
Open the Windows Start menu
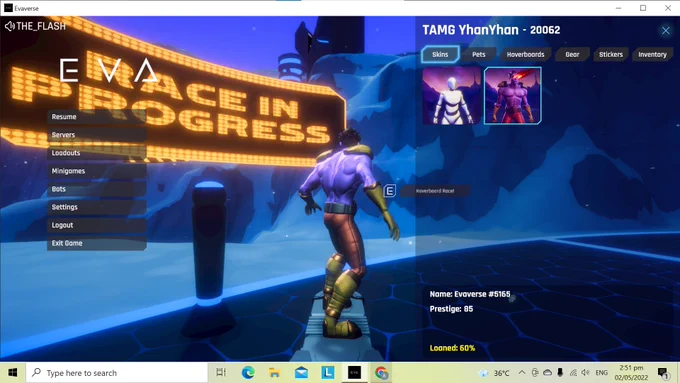click(13, 373)
